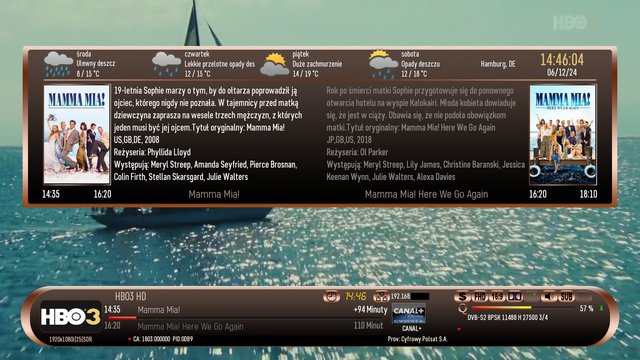
Task: Click the 192.168 IP address text
Action: click(x=400, y=296)
